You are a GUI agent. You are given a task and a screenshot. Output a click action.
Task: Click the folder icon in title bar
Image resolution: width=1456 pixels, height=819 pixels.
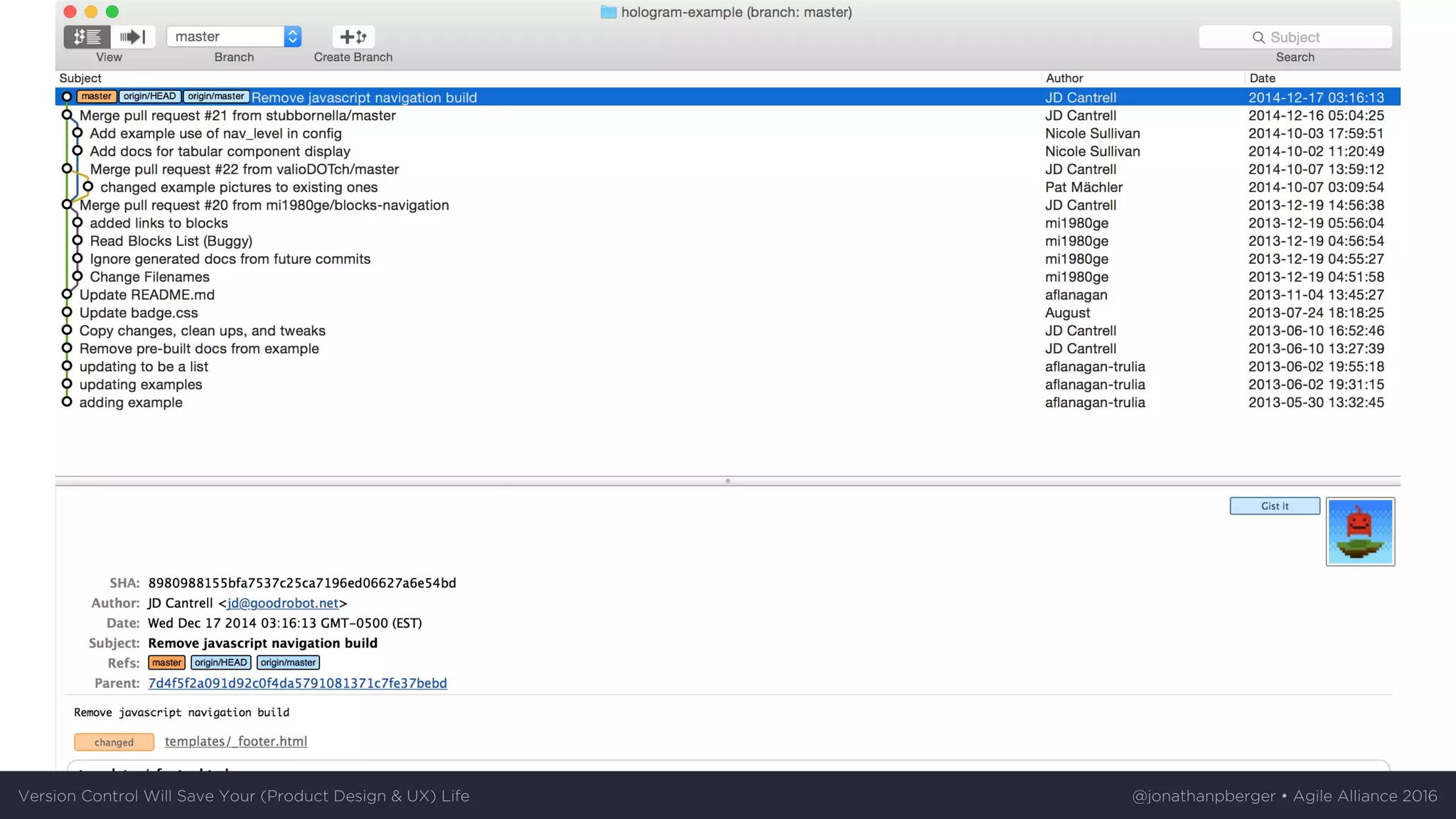609,12
